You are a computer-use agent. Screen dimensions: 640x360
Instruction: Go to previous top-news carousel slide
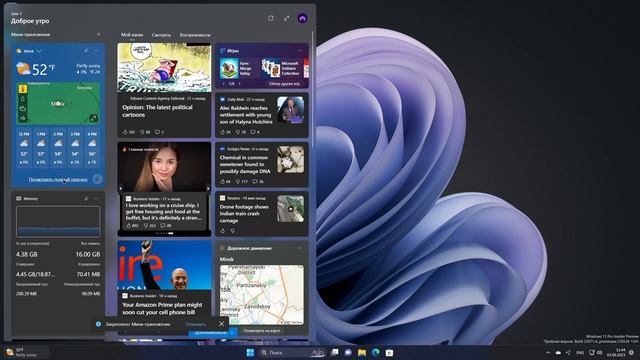point(120,189)
